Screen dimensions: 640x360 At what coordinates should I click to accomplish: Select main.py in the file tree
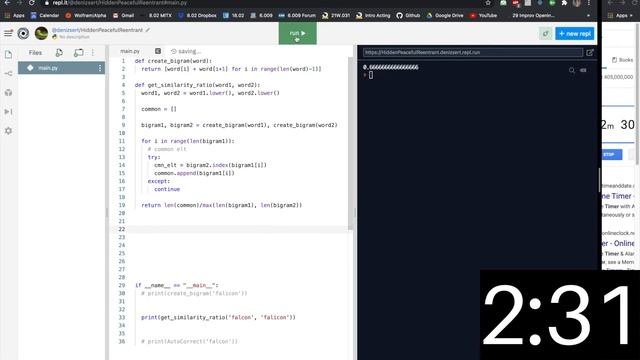[x=61, y=68]
